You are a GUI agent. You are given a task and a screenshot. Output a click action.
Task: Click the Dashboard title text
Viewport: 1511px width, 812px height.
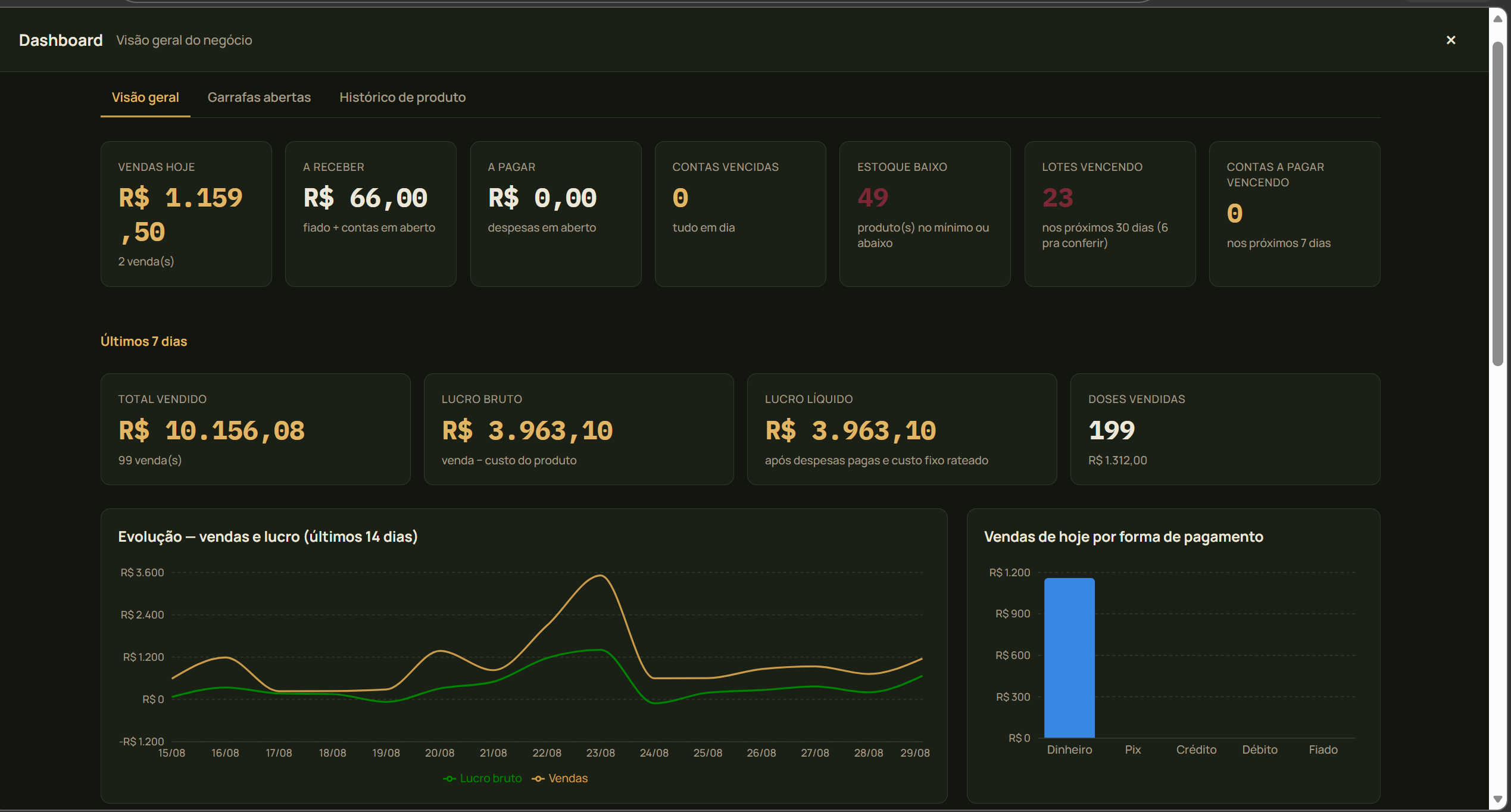tap(61, 40)
